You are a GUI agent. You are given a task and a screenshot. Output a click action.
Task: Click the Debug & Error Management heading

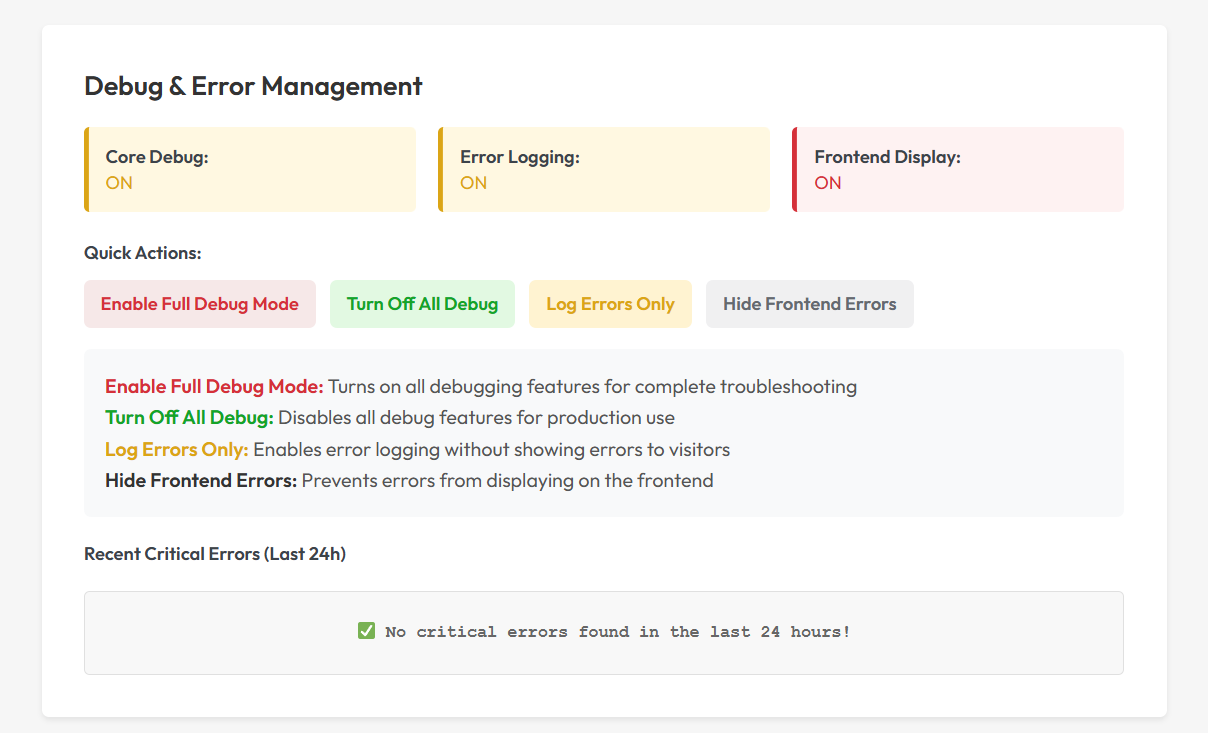(253, 86)
